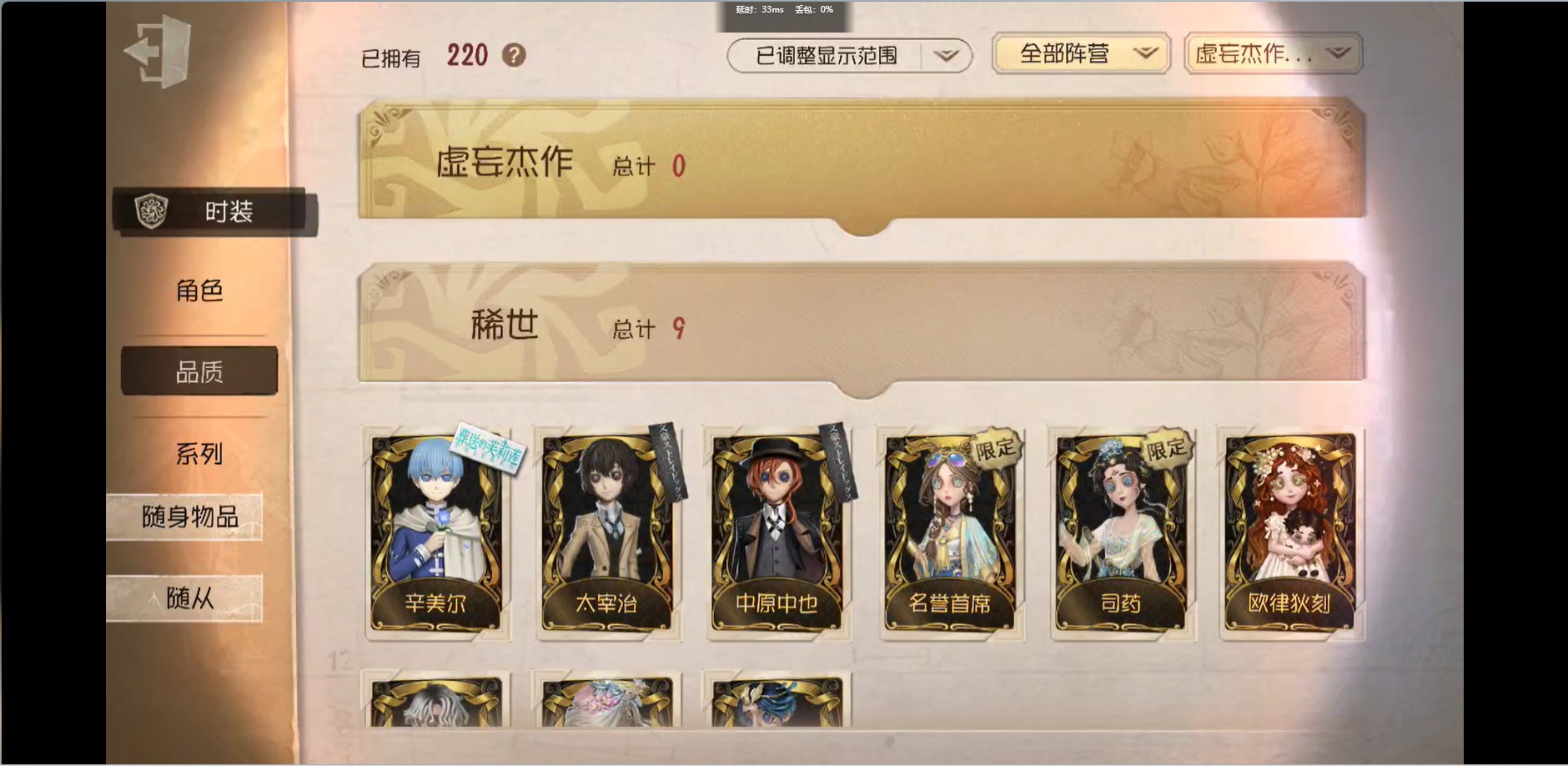Open the question mark help icon
The image size is (1568, 766).
514,55
